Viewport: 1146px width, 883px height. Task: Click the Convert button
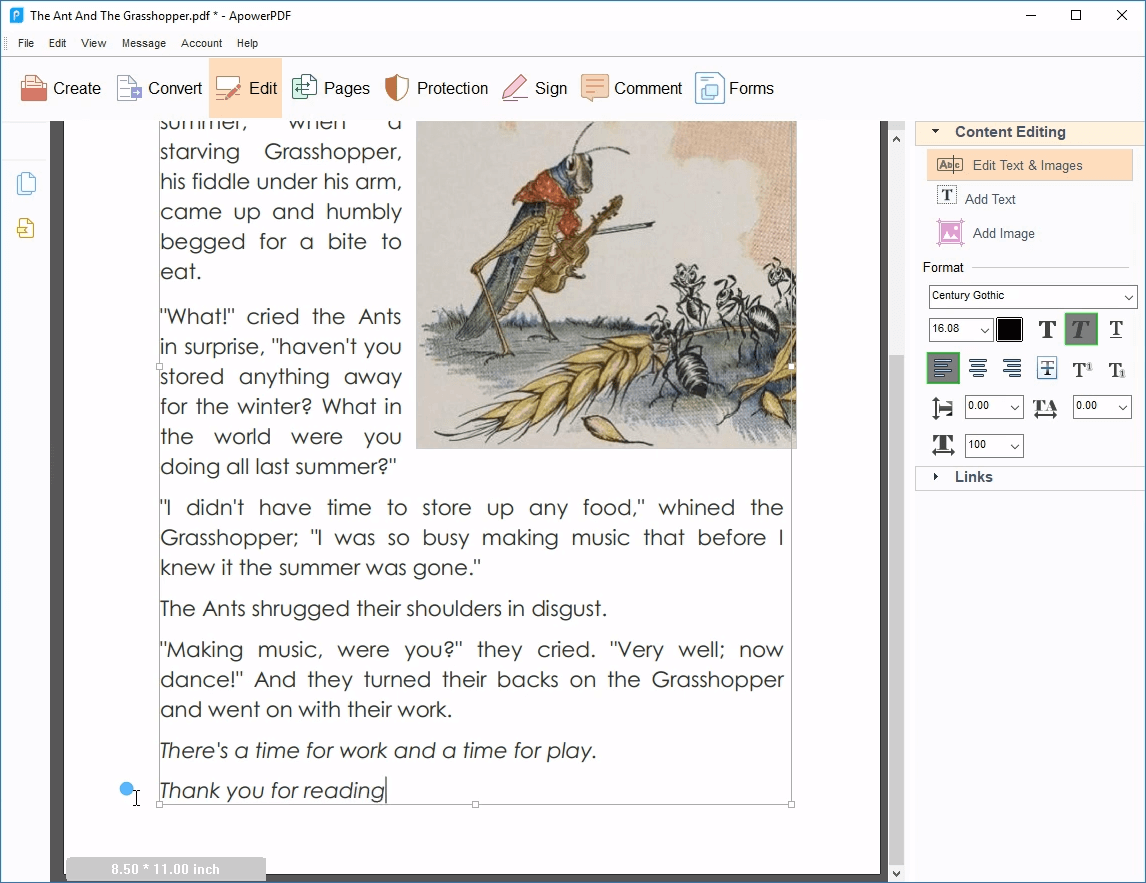[158, 88]
